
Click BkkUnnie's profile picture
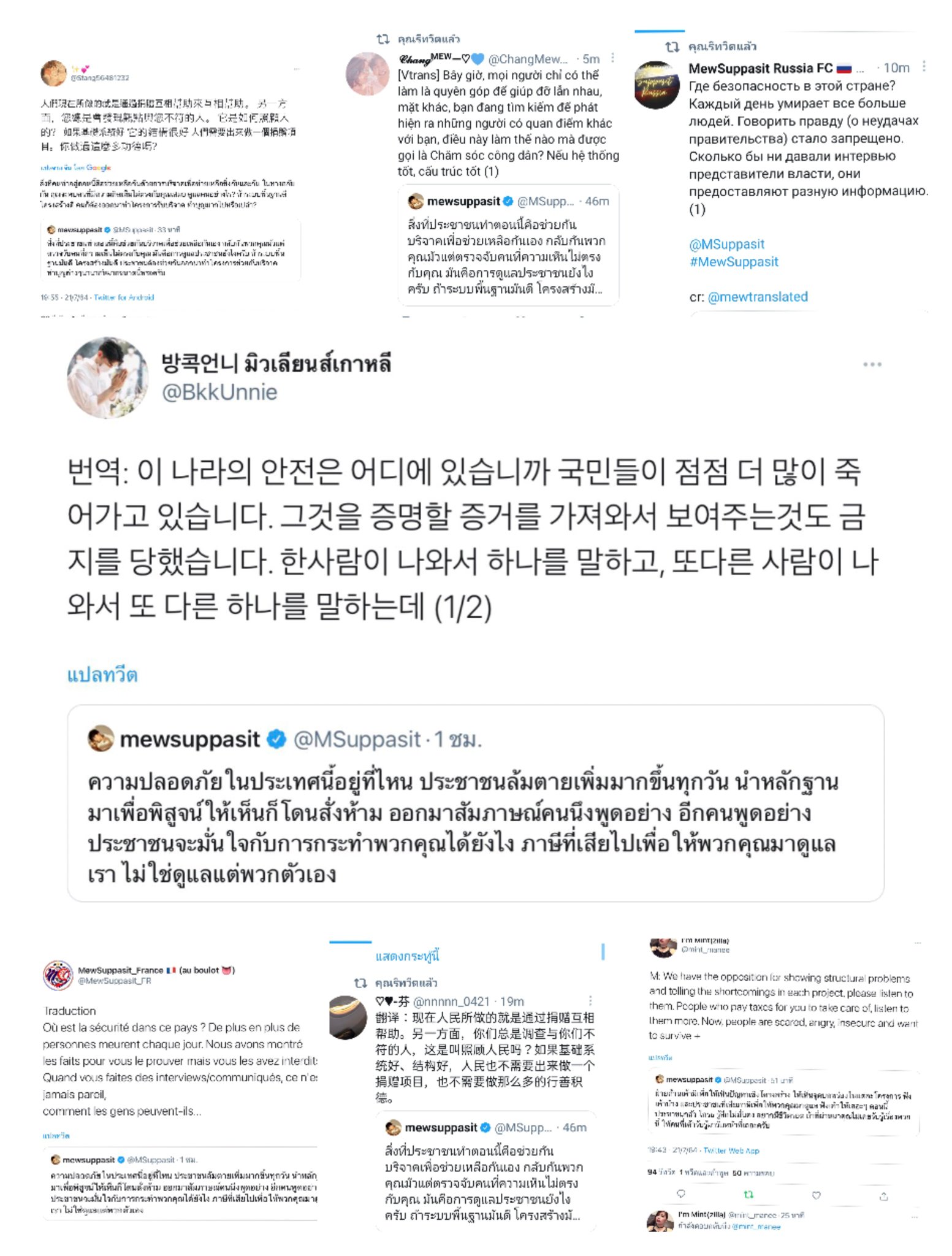[107, 377]
